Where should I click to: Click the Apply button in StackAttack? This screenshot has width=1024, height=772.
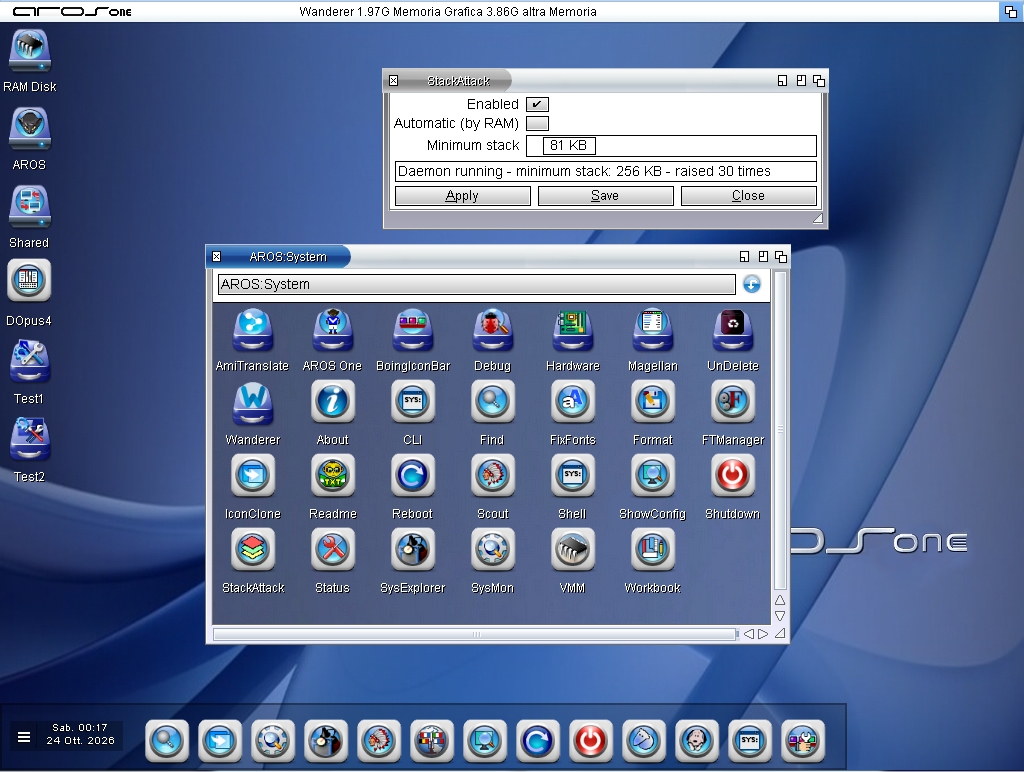[462, 196]
